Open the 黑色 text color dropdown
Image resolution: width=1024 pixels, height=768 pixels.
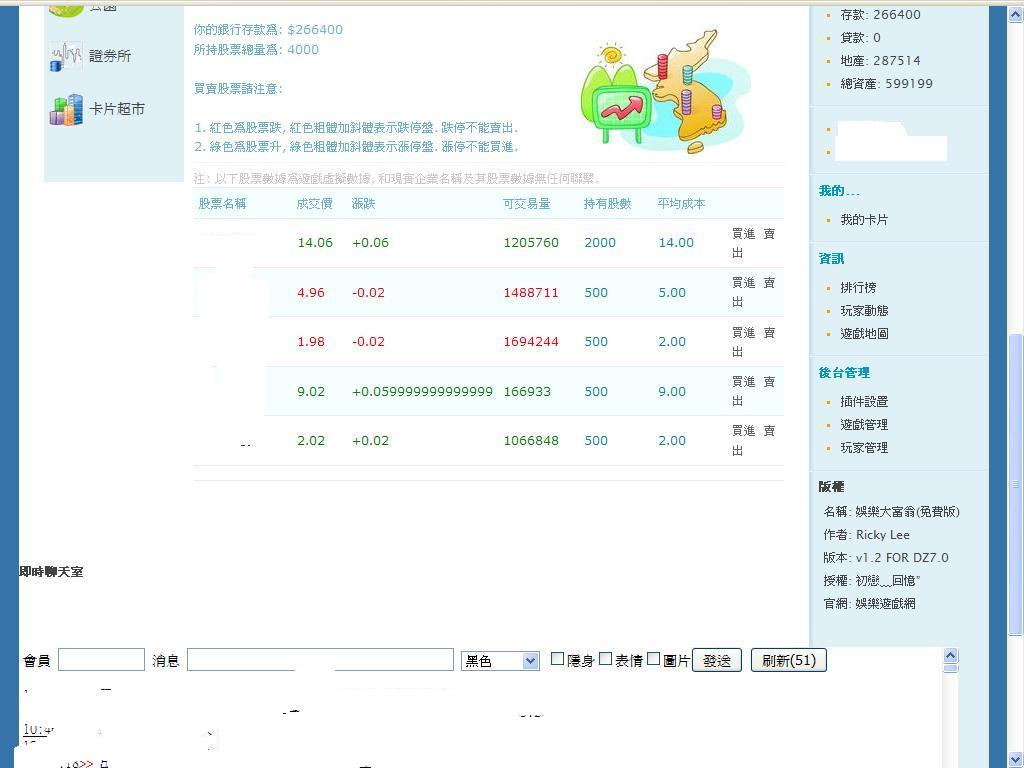coord(500,661)
